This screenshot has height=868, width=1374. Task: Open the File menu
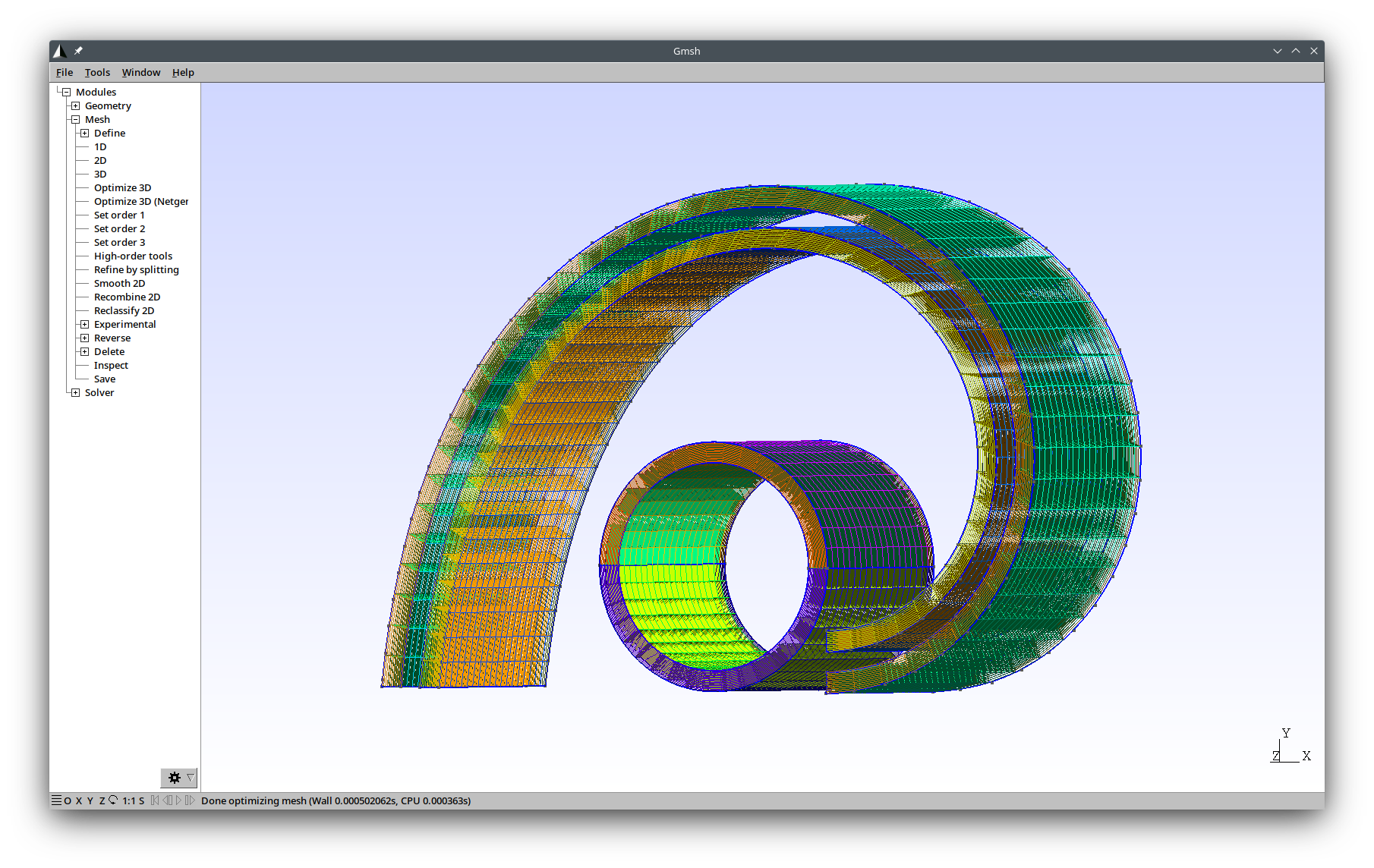(x=65, y=73)
